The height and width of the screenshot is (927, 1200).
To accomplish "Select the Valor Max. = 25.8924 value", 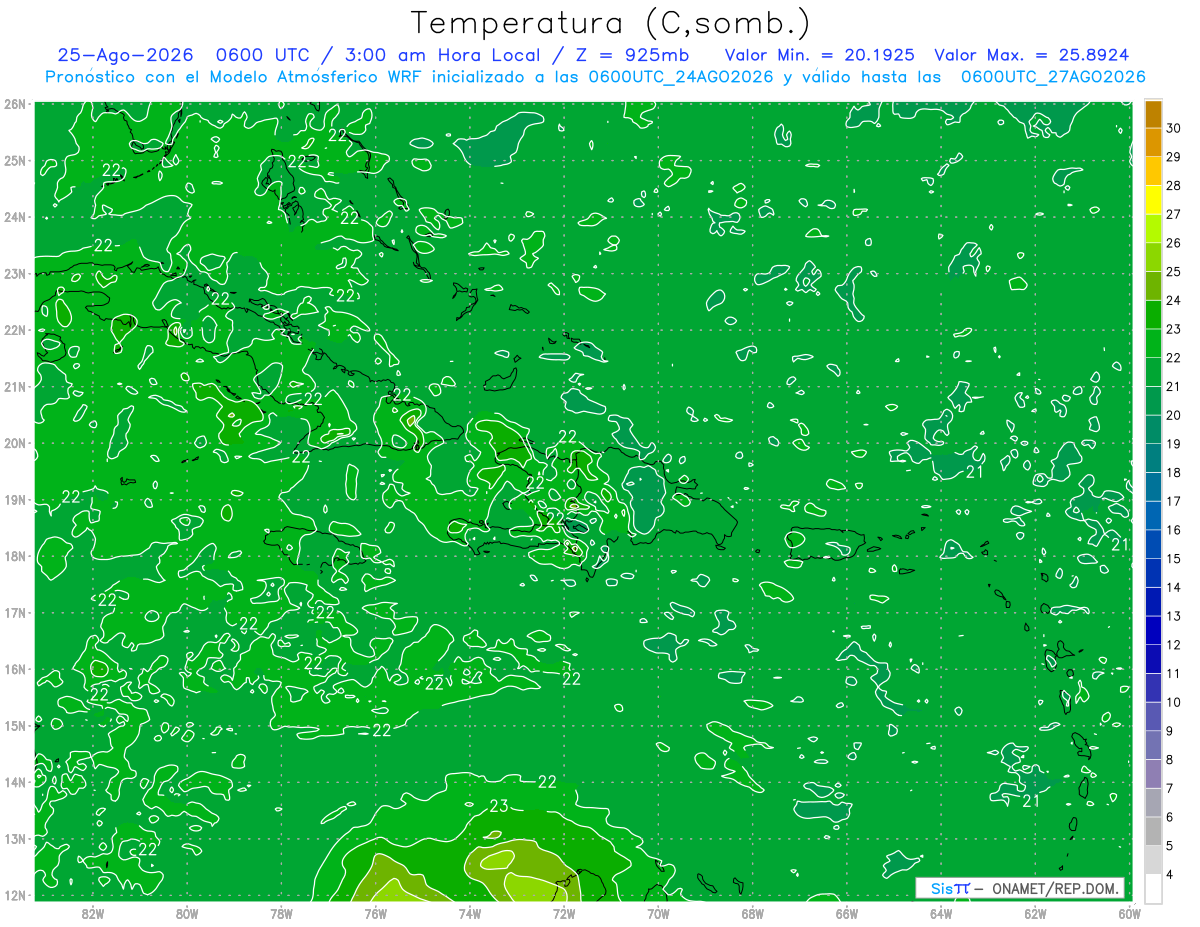I will (1032, 55).
